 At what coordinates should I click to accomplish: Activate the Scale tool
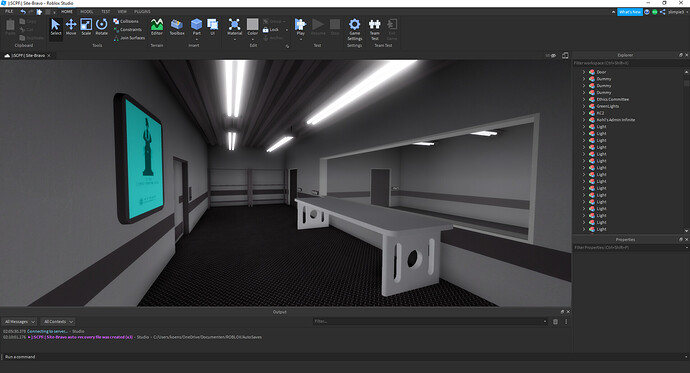(x=86, y=27)
